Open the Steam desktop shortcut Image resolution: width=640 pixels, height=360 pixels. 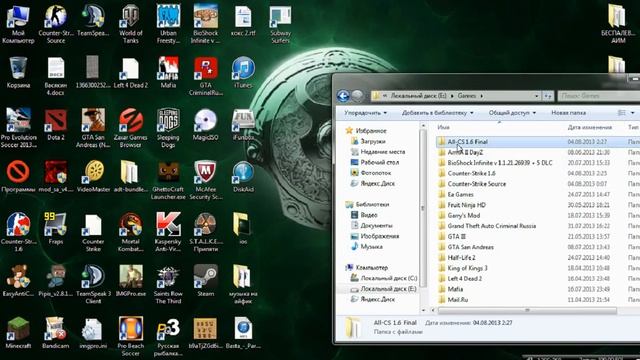pos(206,281)
